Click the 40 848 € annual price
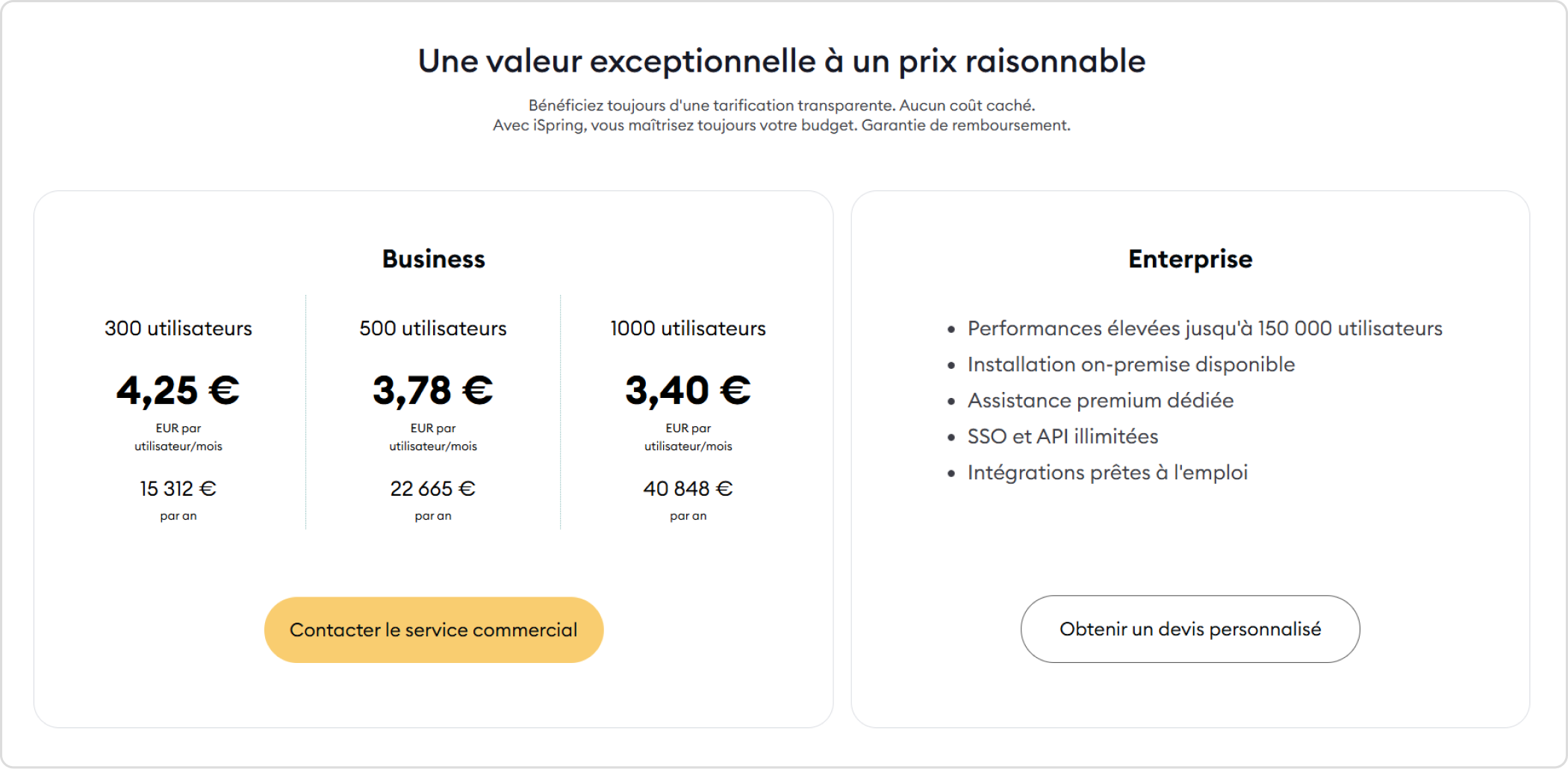 click(x=688, y=488)
